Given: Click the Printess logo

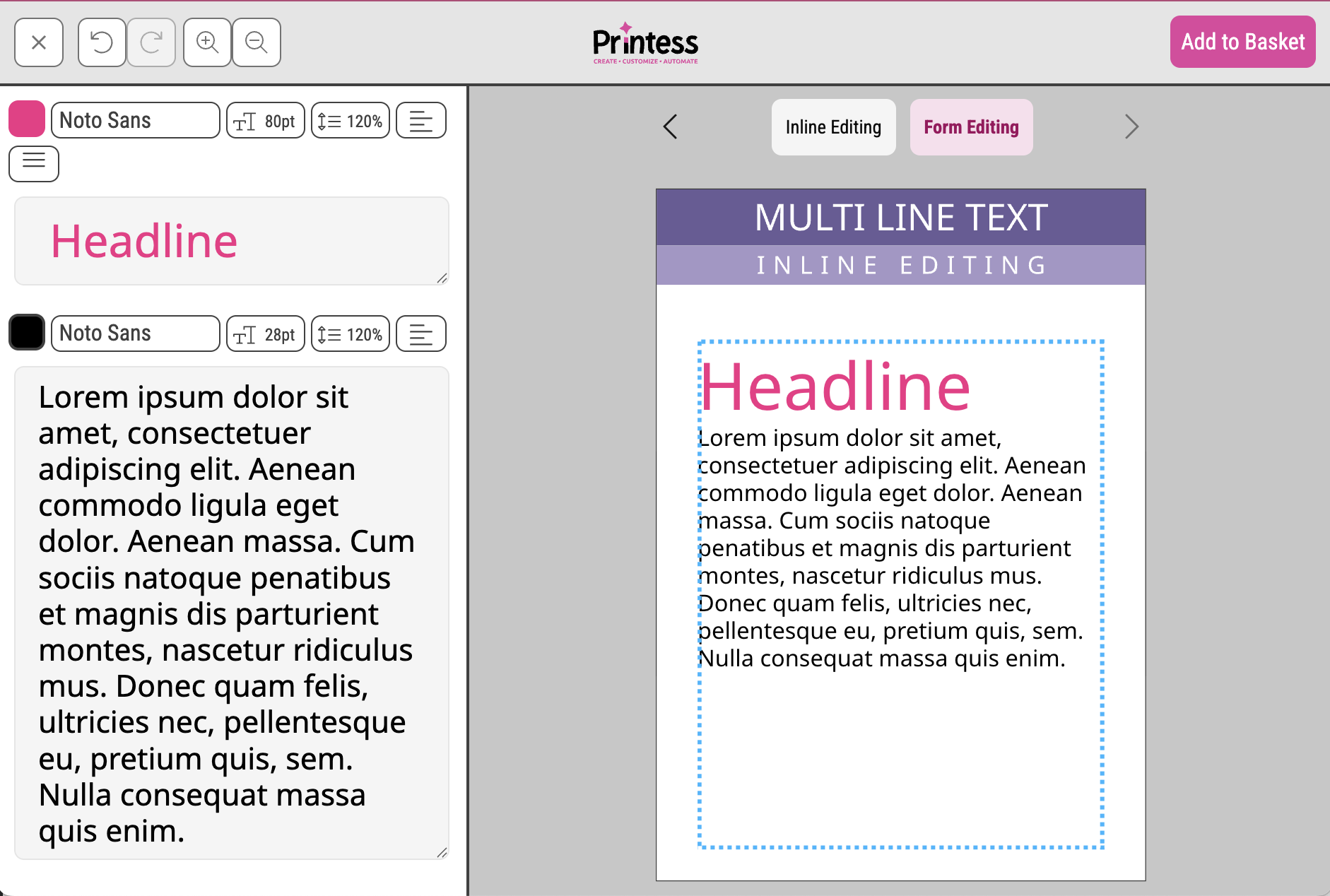Looking at the screenshot, I should pyautogui.click(x=645, y=43).
